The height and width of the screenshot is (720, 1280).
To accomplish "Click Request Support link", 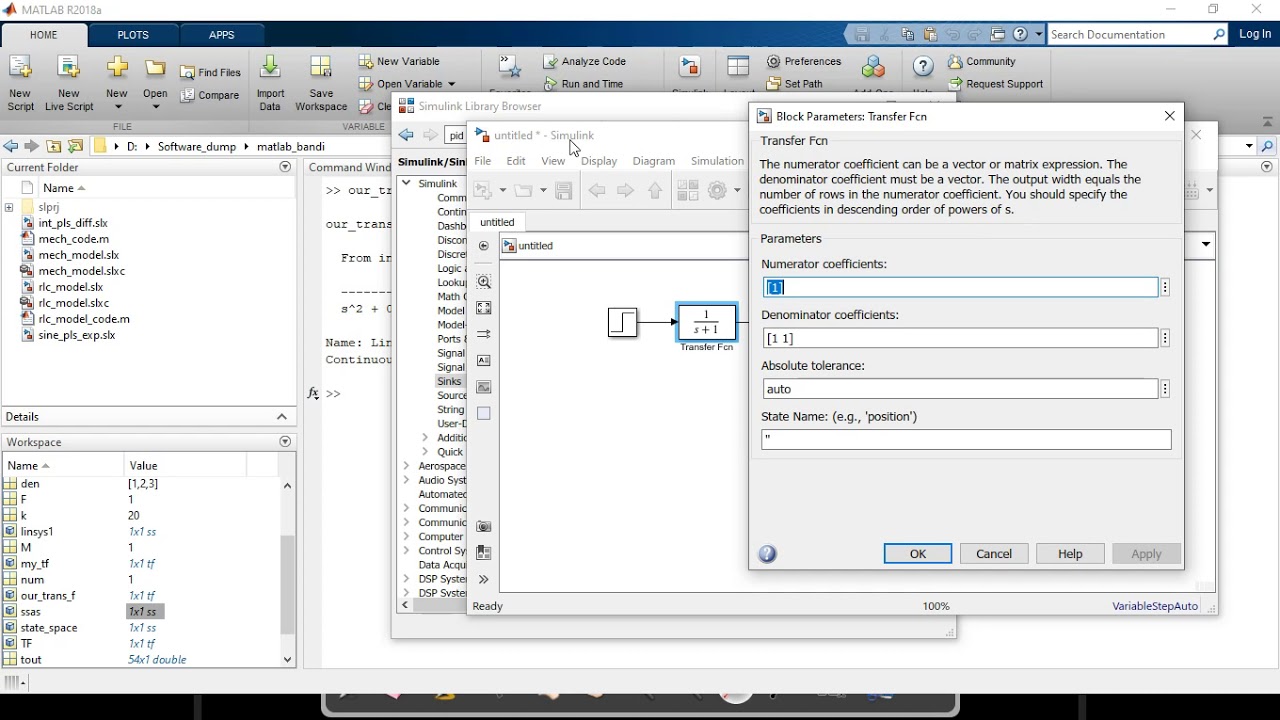I will click(x=996, y=84).
